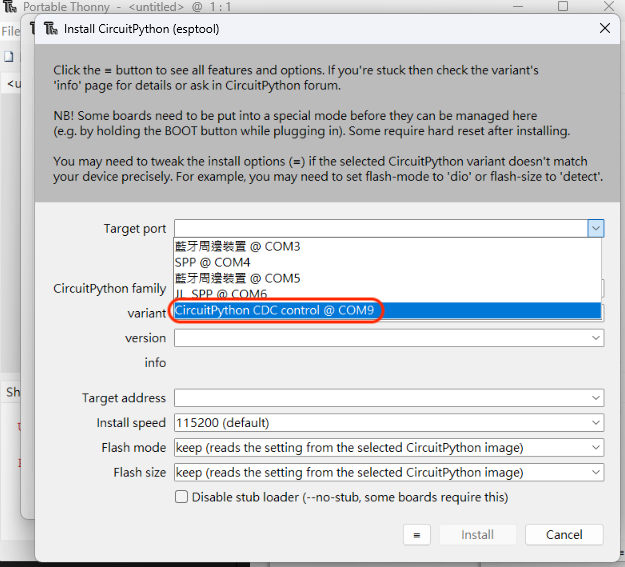This screenshot has width=625, height=567.
Task: Click the Install button
Action: click(x=478, y=535)
